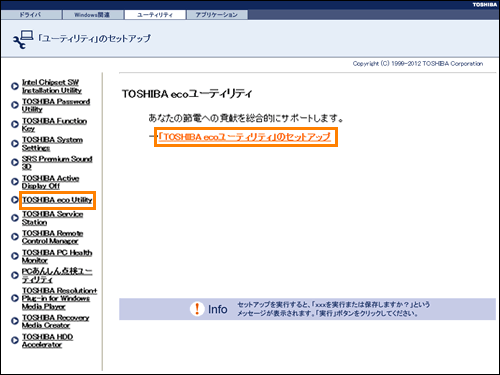Click the あなたの節電への貢献 description text
Screen dimensions: 500x375
point(246,118)
